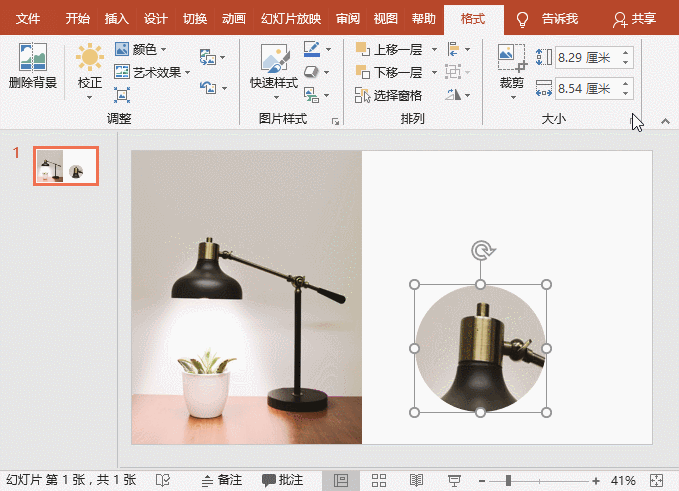
Task: Open the 文件 (File) menu
Action: (x=28, y=19)
